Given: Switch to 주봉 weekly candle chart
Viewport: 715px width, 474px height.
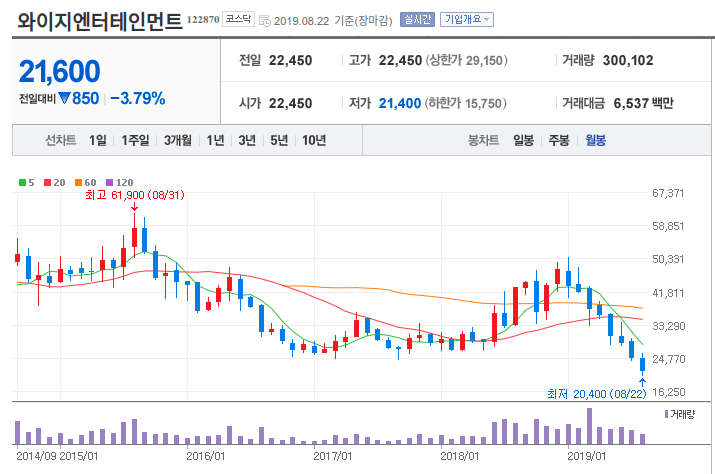Looking at the screenshot, I should 559,141.
